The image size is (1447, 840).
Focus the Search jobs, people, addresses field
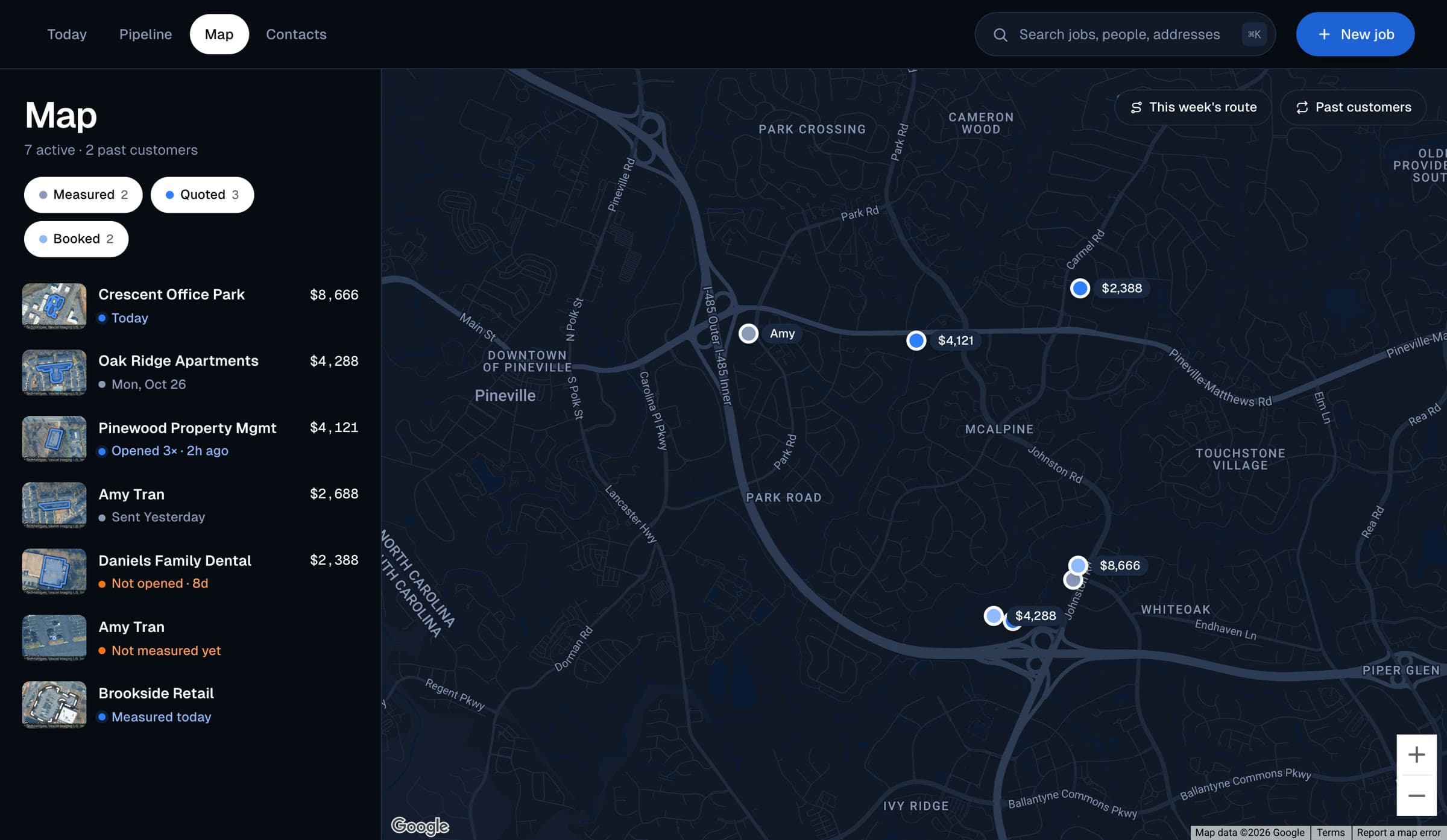1124,34
